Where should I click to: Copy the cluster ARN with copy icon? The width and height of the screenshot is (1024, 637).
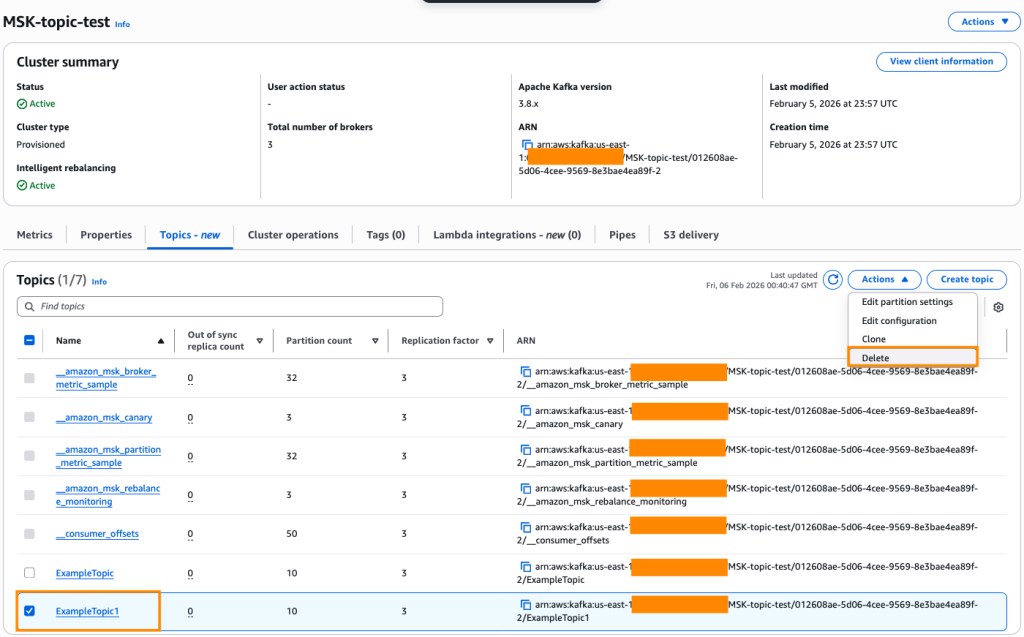tap(527, 145)
